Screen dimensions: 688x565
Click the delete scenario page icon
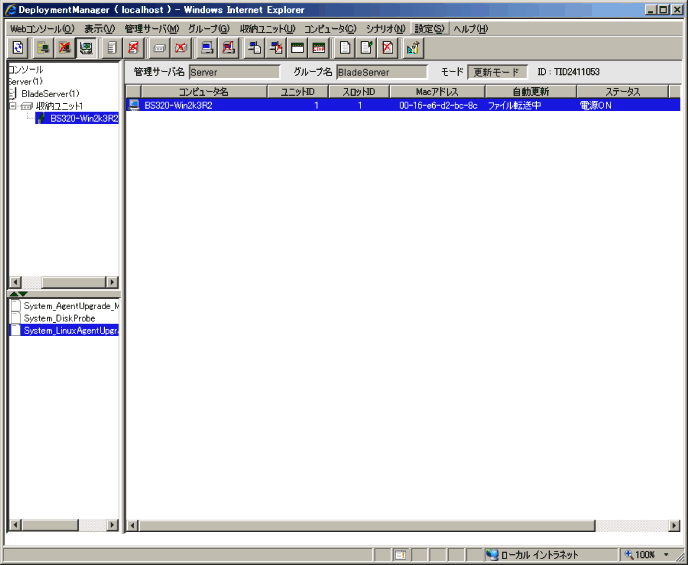(388, 48)
